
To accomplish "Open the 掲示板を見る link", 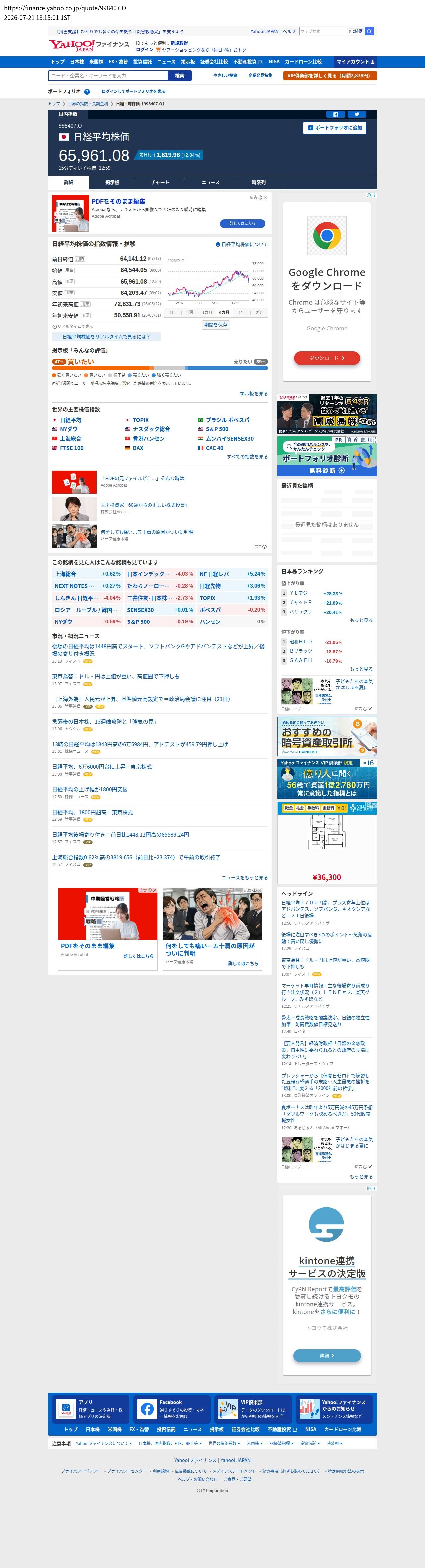I will 254,394.
